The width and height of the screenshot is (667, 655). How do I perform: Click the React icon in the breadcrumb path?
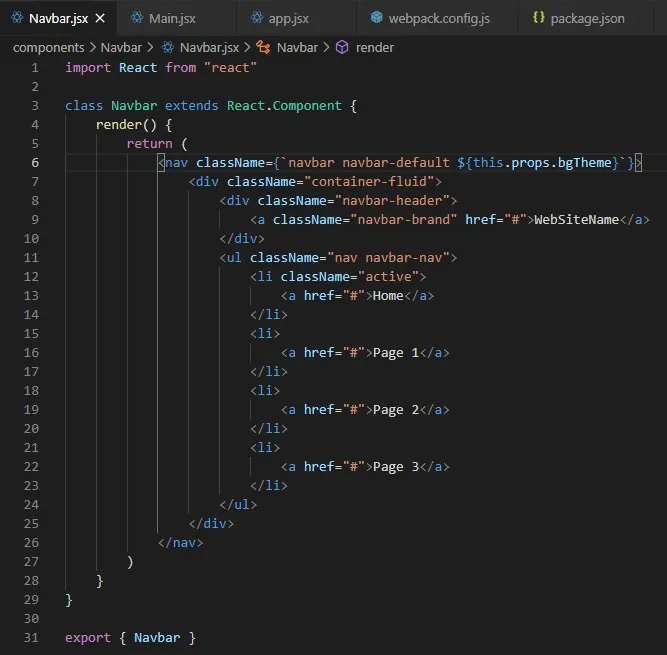pos(167,47)
